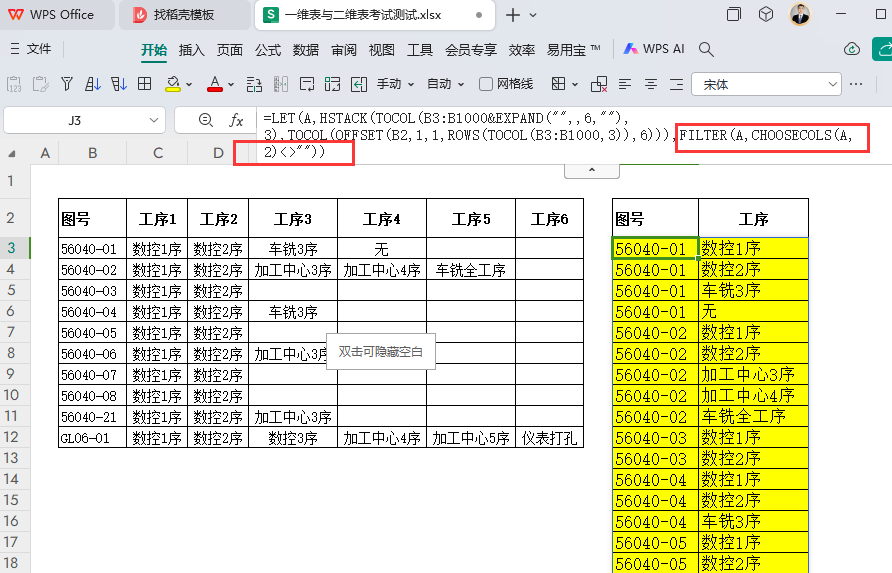The height and width of the screenshot is (573, 892).
Task: Click the cloud sync status icon
Action: (x=852, y=50)
